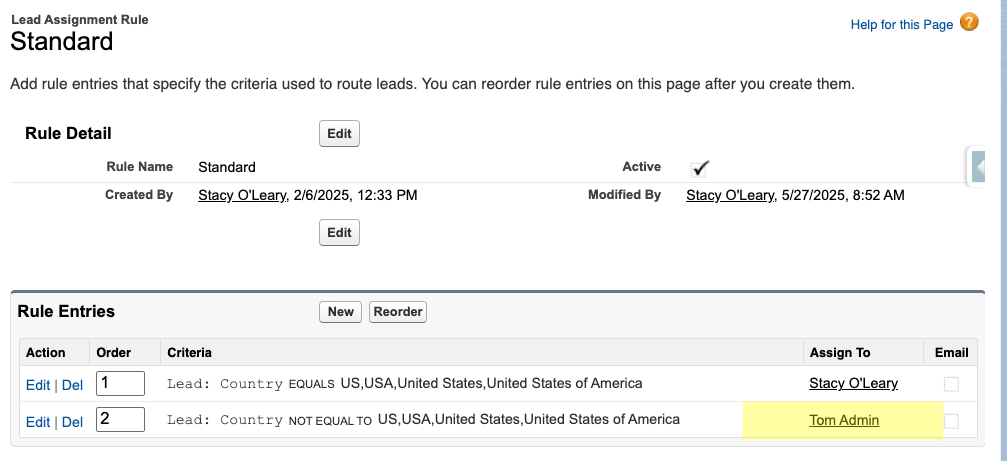Expand the collapsed side panel arrow
The height and width of the screenshot is (461, 1007).
coord(980,165)
